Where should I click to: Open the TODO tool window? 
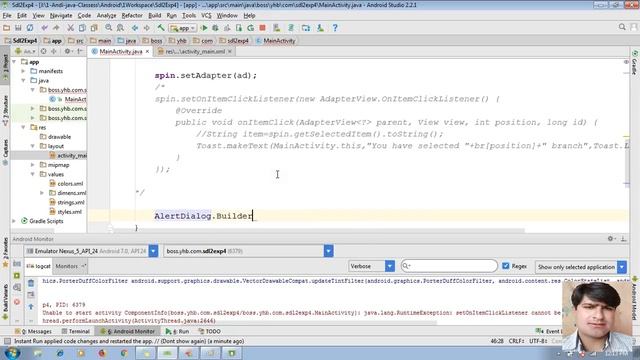pyautogui.click(x=209, y=331)
